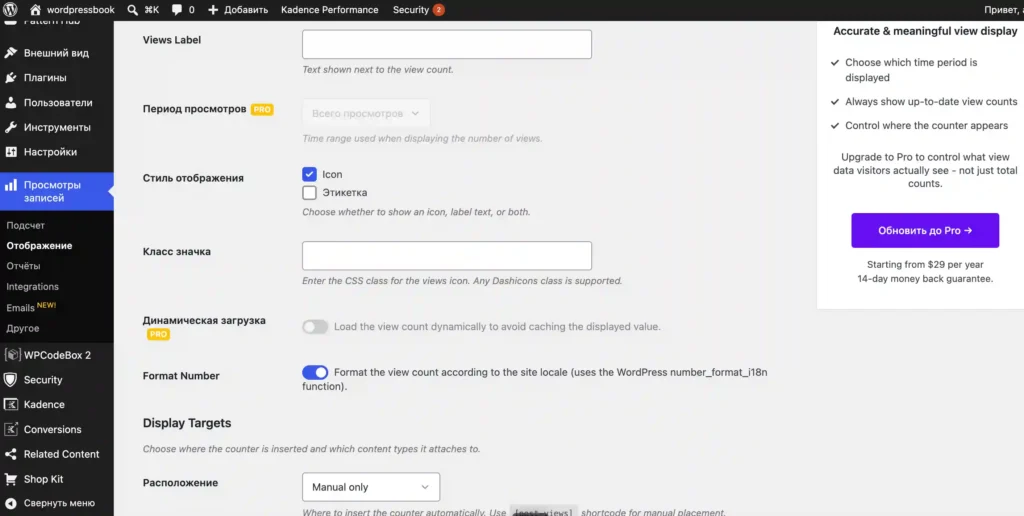This screenshot has height=516, width=1024.
Task: Check the Этикетка checkbox
Action: point(310,193)
